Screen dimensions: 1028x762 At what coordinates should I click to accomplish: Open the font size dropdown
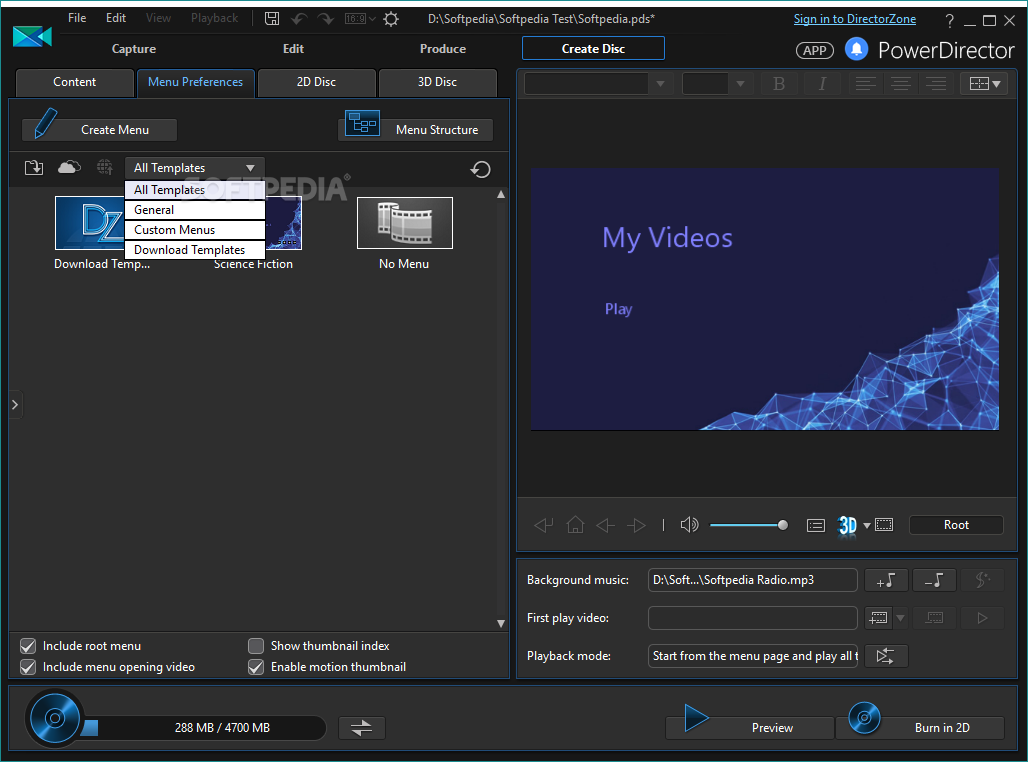pyautogui.click(x=740, y=83)
